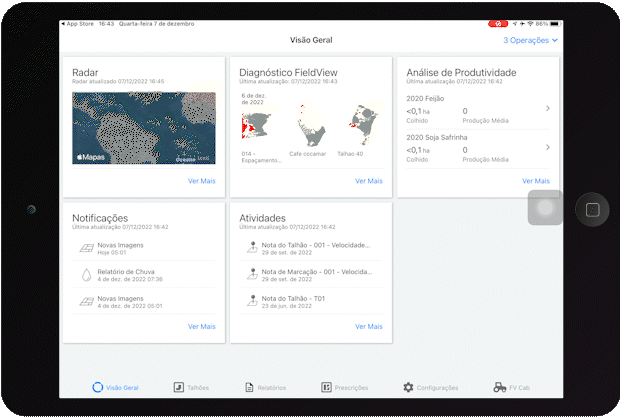
Task: Click Ver Mais in Atividades card
Action: click(x=368, y=326)
